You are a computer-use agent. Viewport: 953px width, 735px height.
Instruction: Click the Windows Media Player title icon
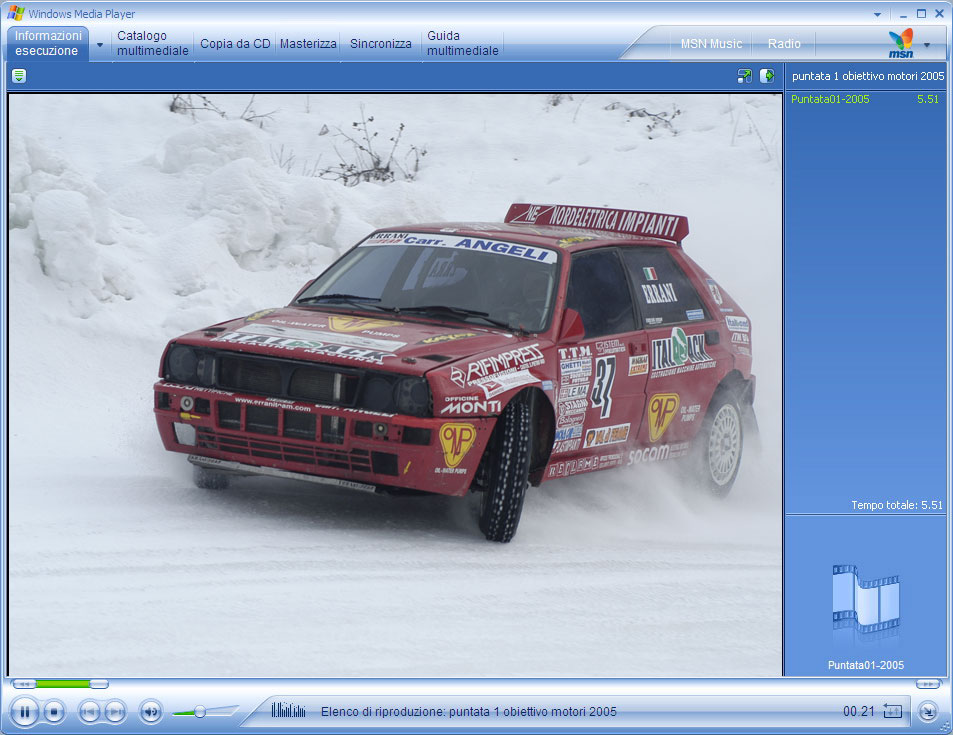[16, 13]
